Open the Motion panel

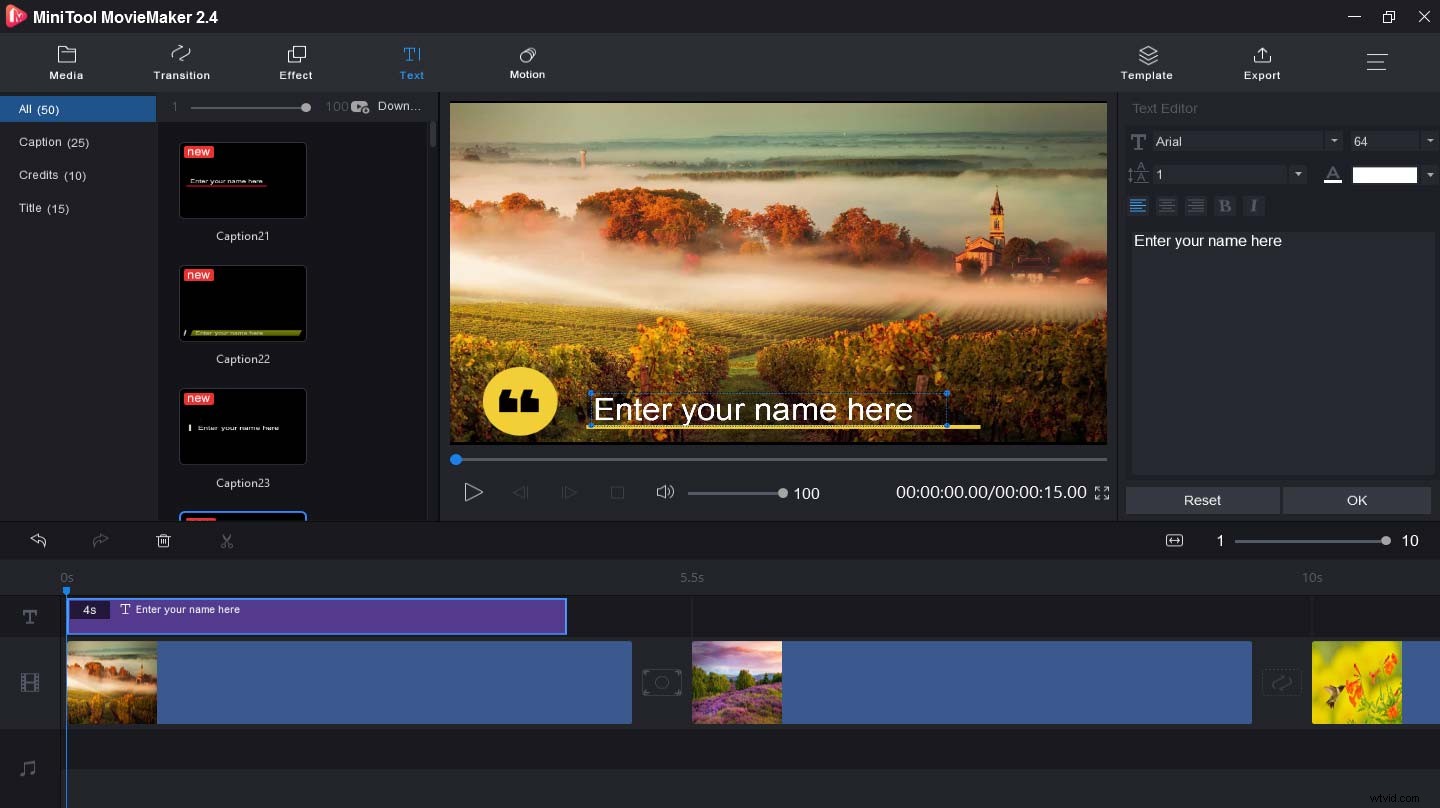coord(527,62)
